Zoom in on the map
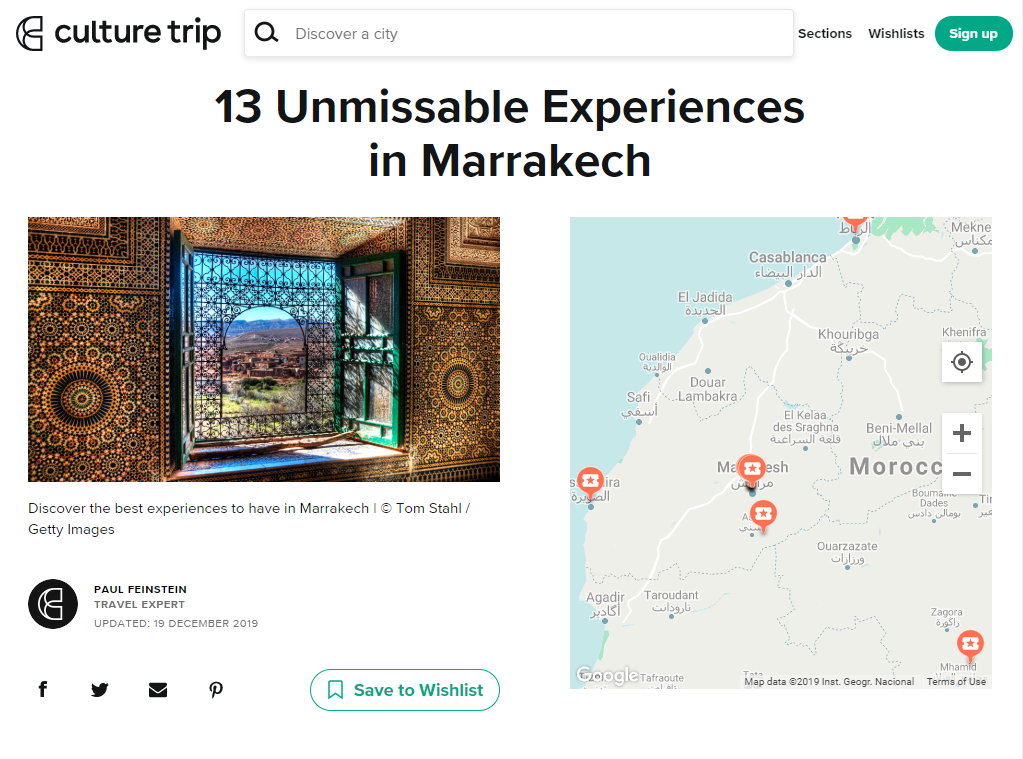1023x759 pixels. pos(962,433)
